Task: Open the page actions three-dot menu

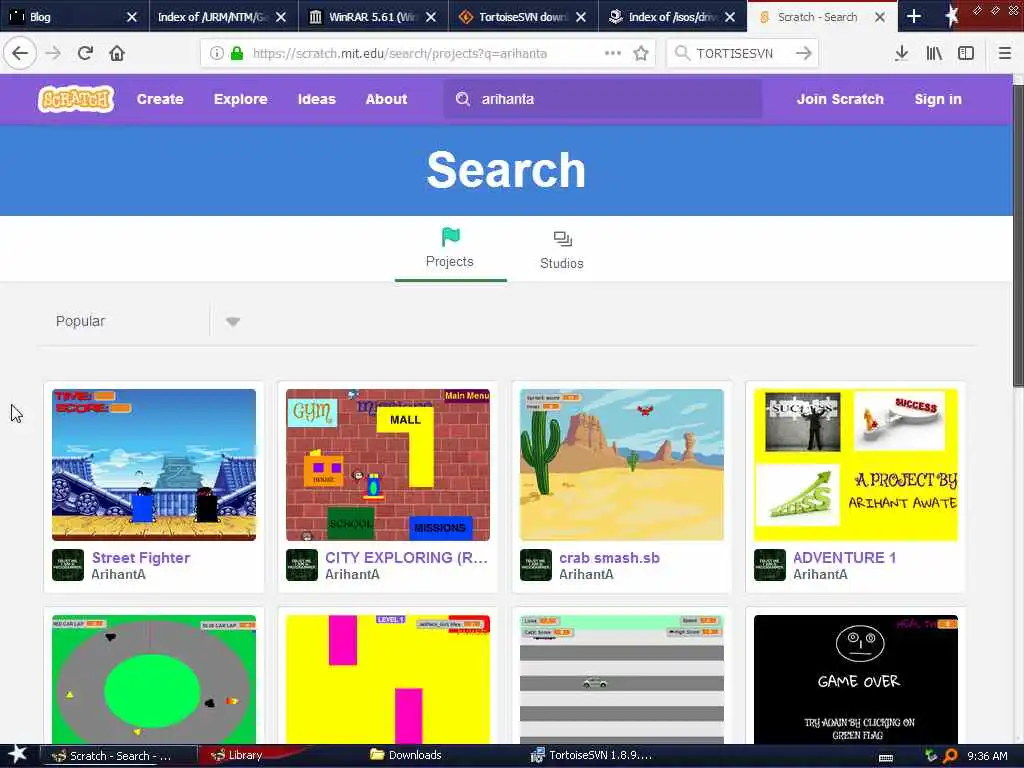Action: (613, 53)
